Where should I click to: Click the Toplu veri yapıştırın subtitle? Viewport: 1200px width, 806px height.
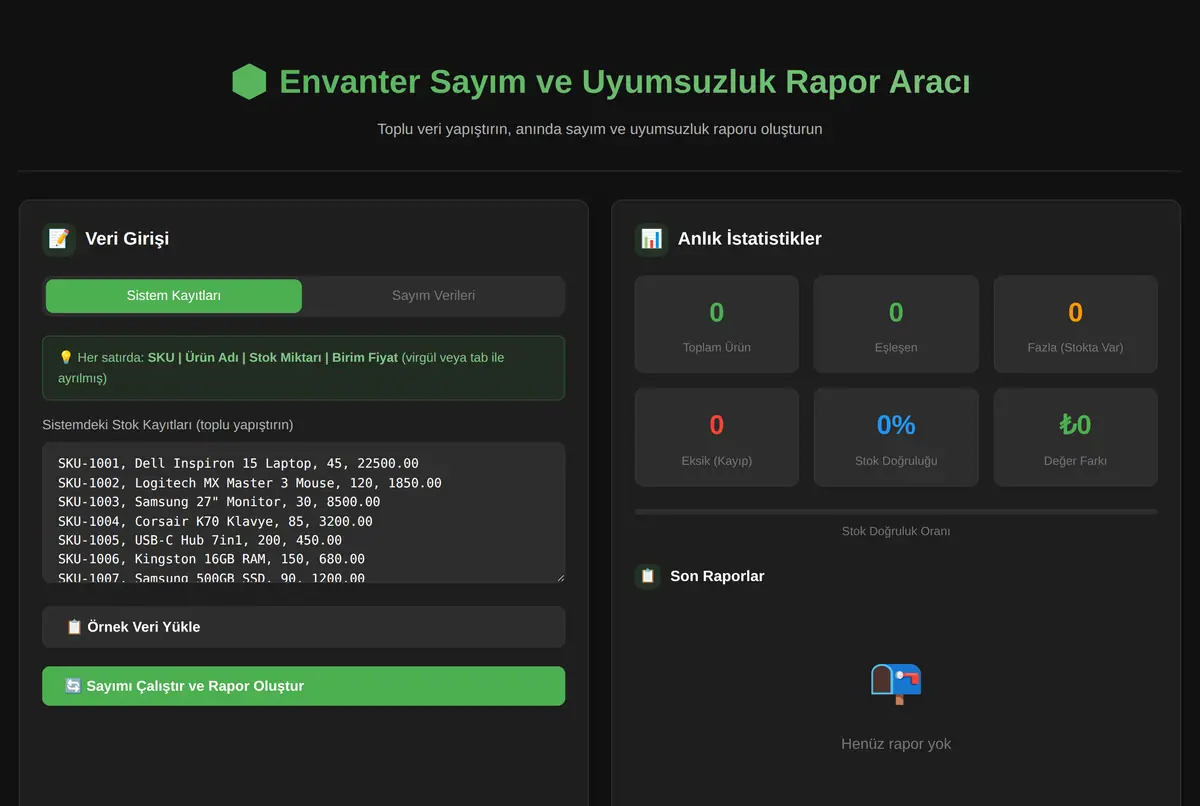(600, 129)
